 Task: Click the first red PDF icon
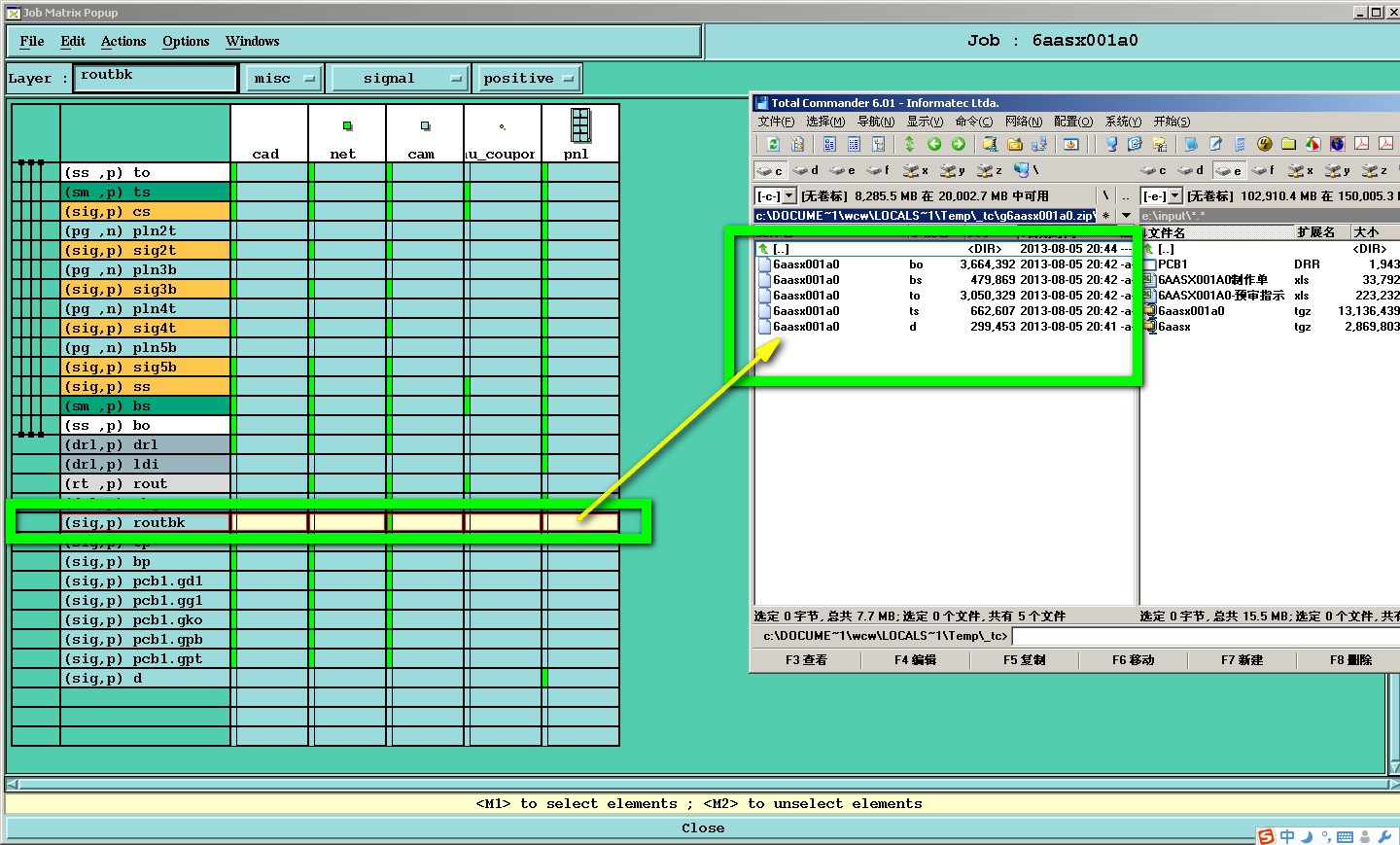click(x=1362, y=144)
